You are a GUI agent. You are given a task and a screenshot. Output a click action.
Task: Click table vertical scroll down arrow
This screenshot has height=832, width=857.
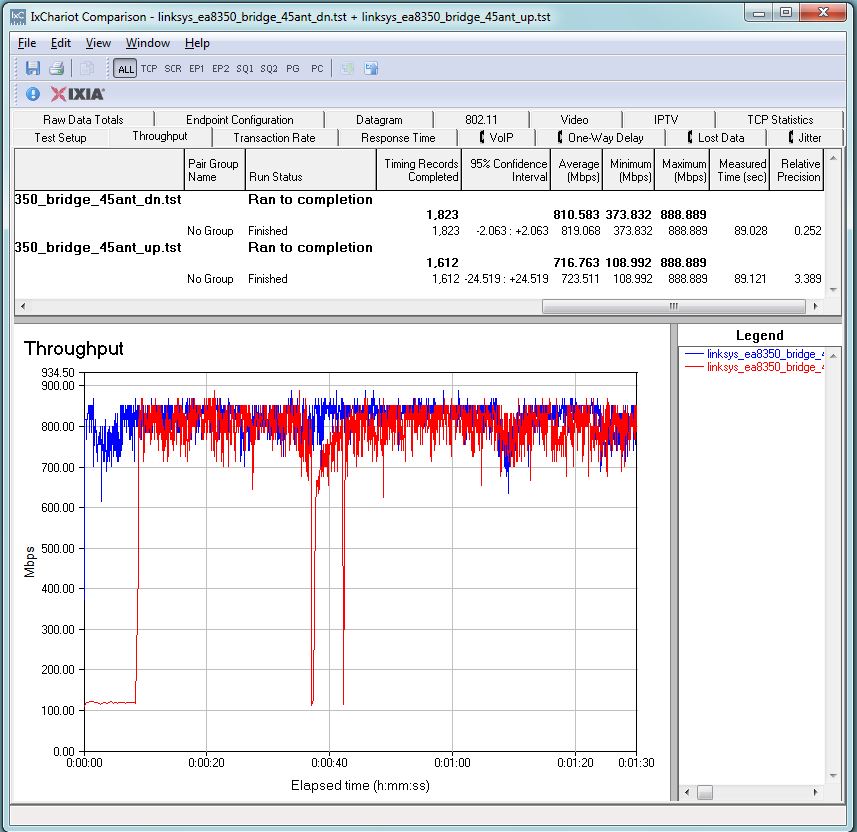(x=833, y=290)
